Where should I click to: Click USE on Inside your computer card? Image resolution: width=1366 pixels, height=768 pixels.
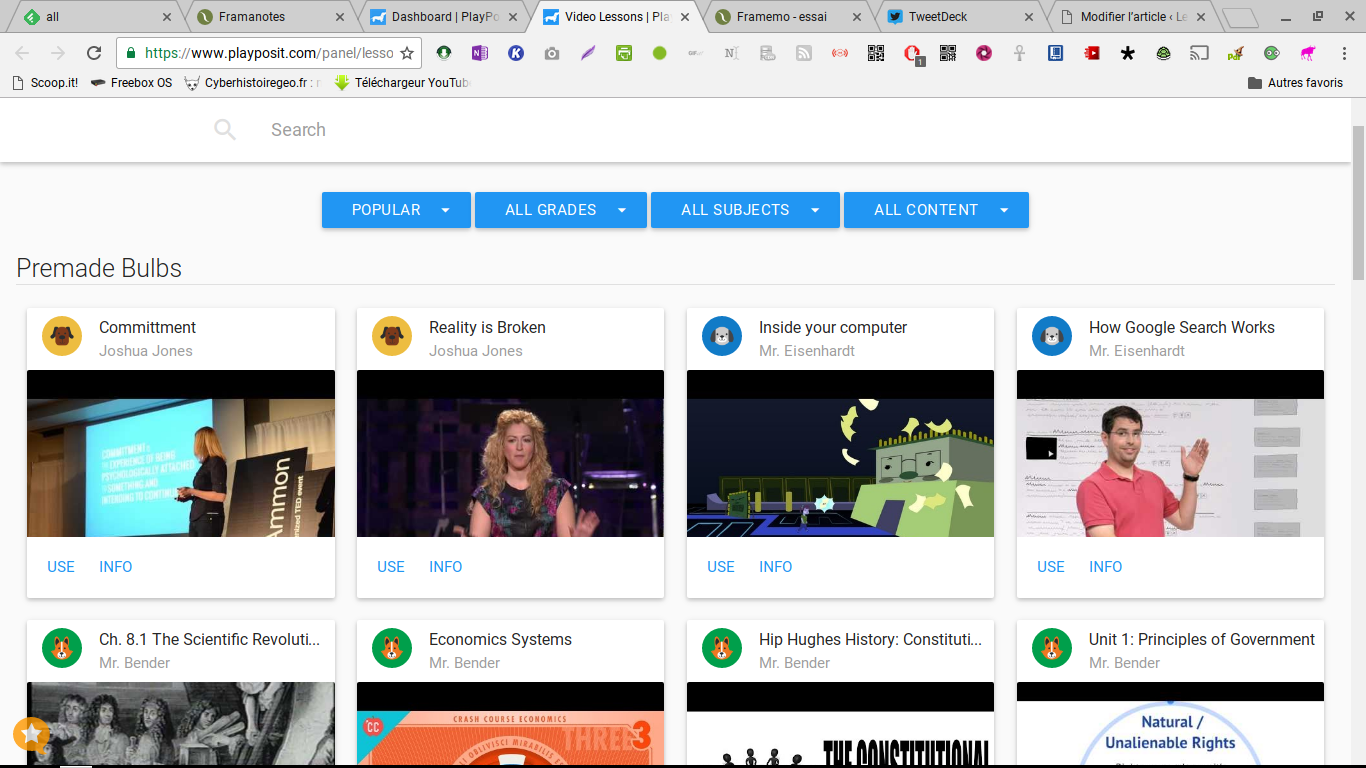721,567
